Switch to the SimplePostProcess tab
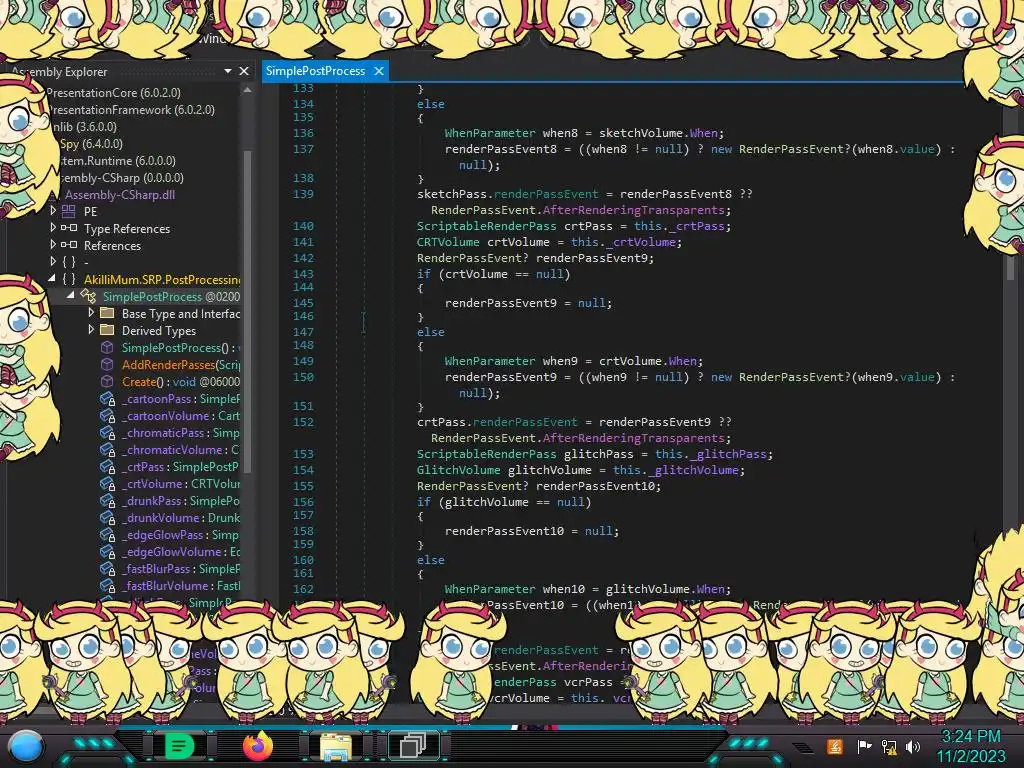 315,71
